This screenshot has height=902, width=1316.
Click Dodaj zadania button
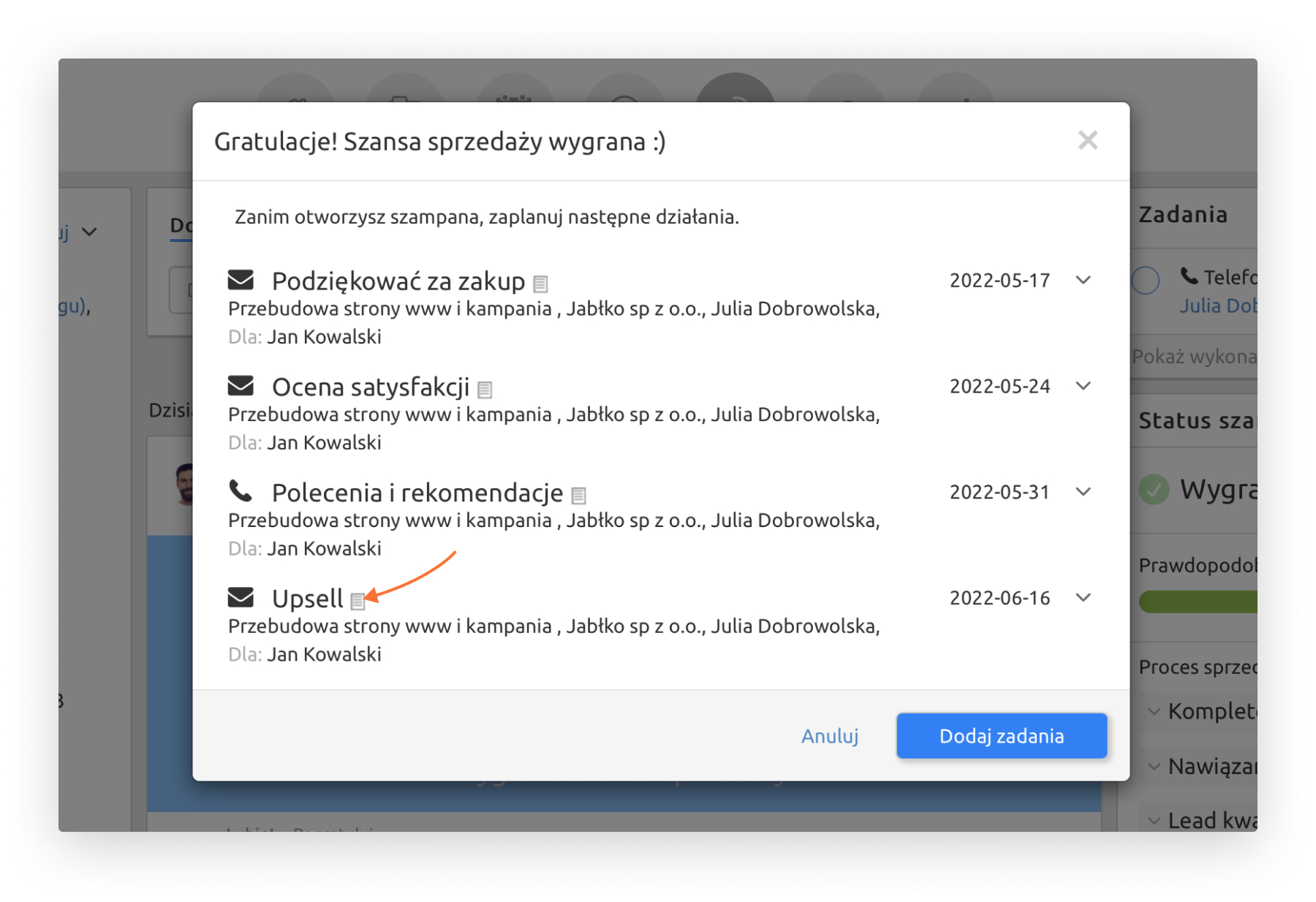coord(1002,735)
